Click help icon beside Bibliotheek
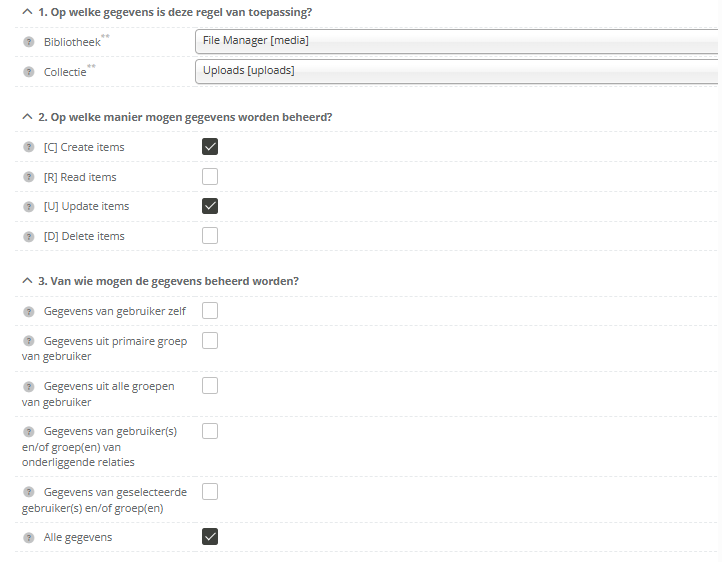Viewport: 722px width, 562px height. click(x=29, y=43)
